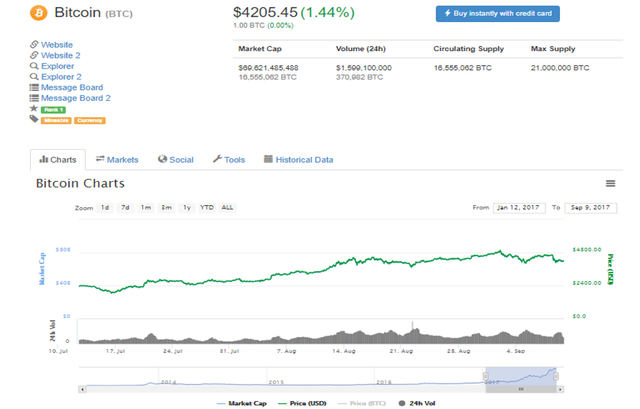640x409 pixels.
Task: Switch to the Markets tab
Action: point(117,160)
